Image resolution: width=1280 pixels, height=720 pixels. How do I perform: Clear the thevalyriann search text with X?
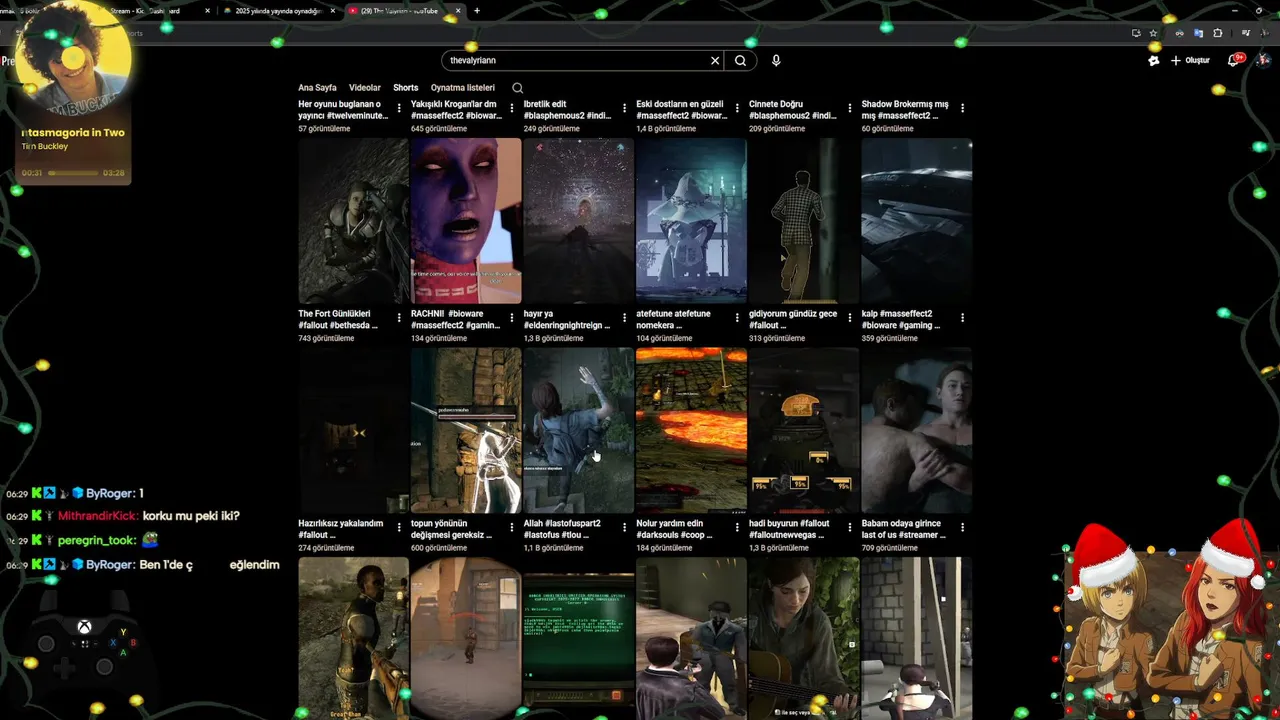(x=715, y=61)
